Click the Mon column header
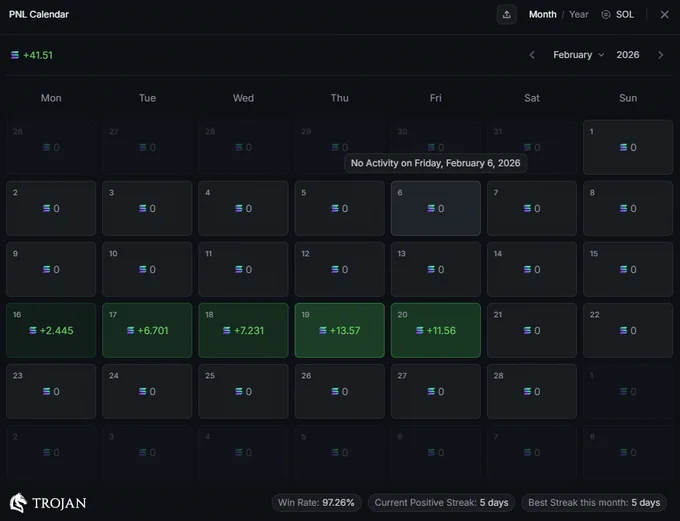 (x=51, y=98)
